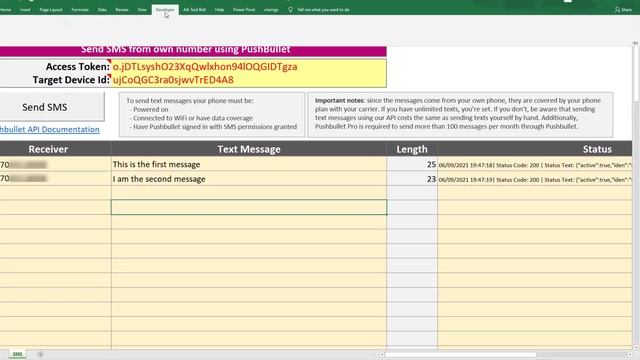The image size is (640, 360).
Task: Click the horizontal scrollbar thumb
Action: [461, 355]
